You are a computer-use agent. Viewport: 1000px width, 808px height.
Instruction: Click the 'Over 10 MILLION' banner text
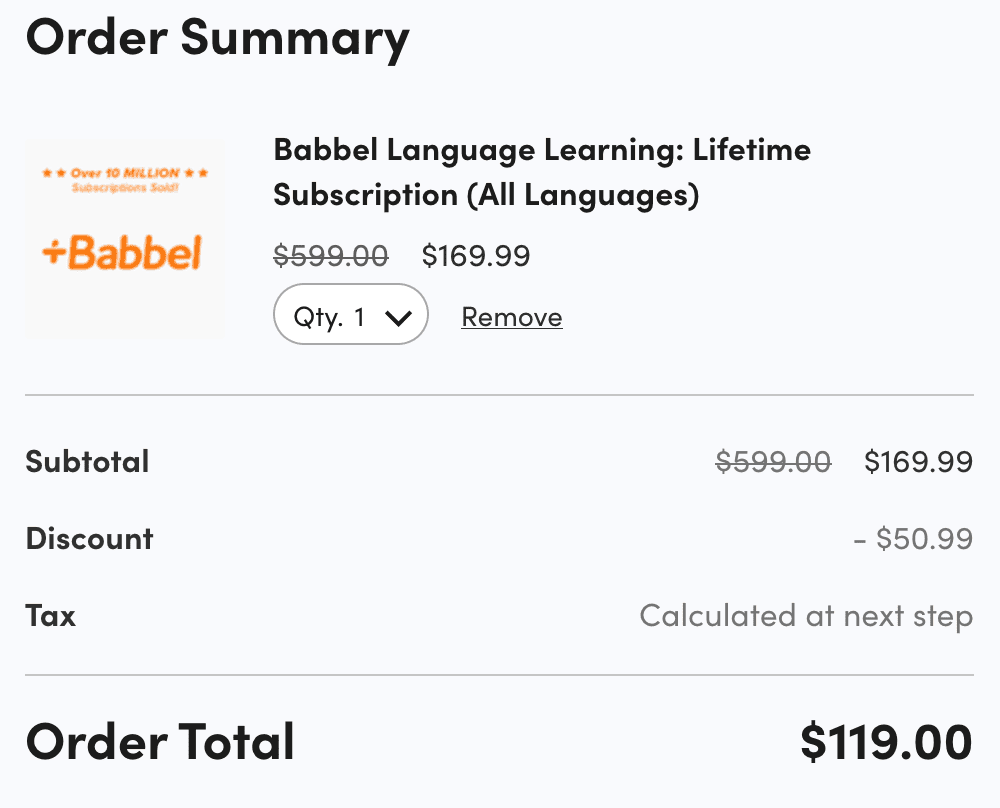click(x=124, y=173)
